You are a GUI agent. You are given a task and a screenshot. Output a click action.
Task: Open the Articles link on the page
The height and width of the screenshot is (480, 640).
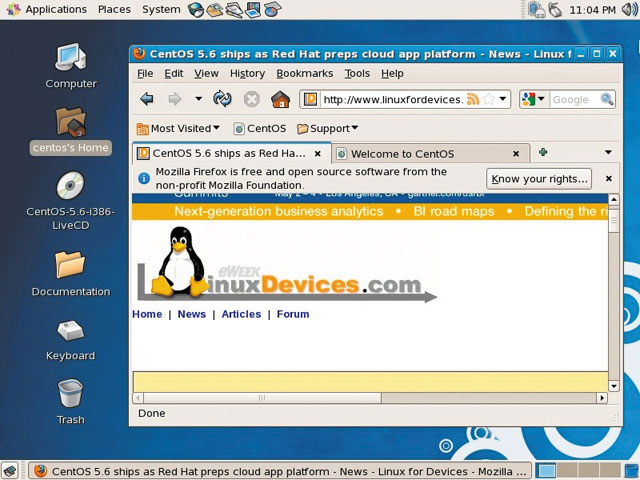point(241,314)
